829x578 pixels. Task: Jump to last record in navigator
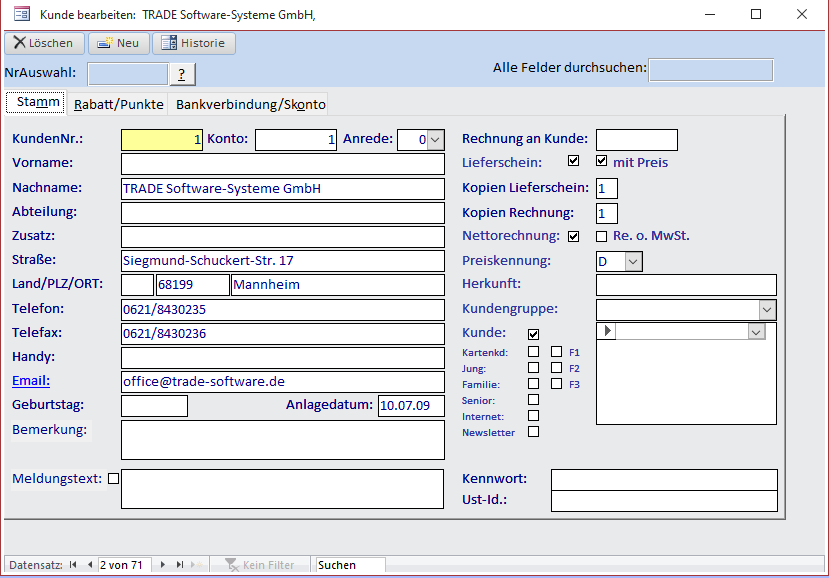(180, 565)
